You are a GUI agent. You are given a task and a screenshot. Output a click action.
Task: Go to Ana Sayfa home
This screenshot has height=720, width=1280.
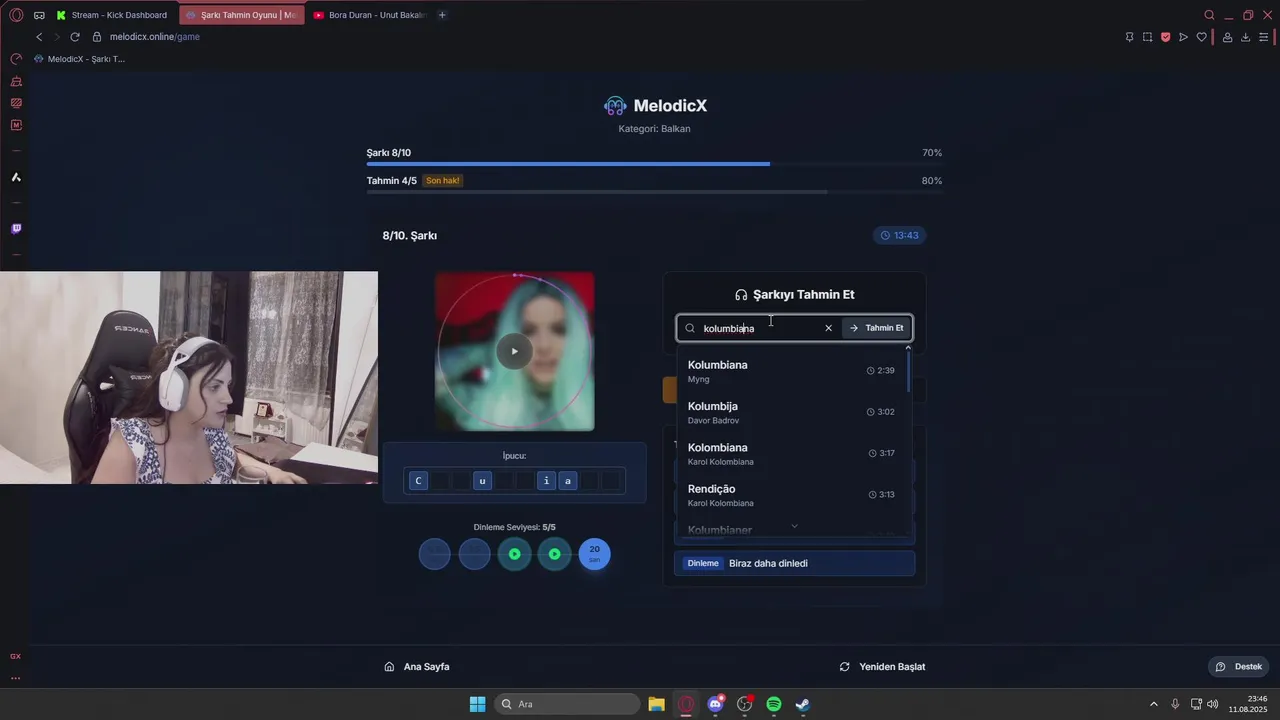[x=417, y=666]
